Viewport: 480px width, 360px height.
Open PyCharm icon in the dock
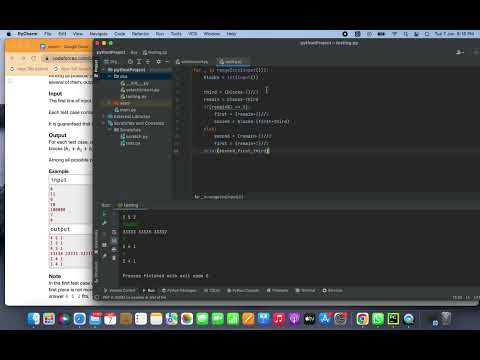click(393, 319)
